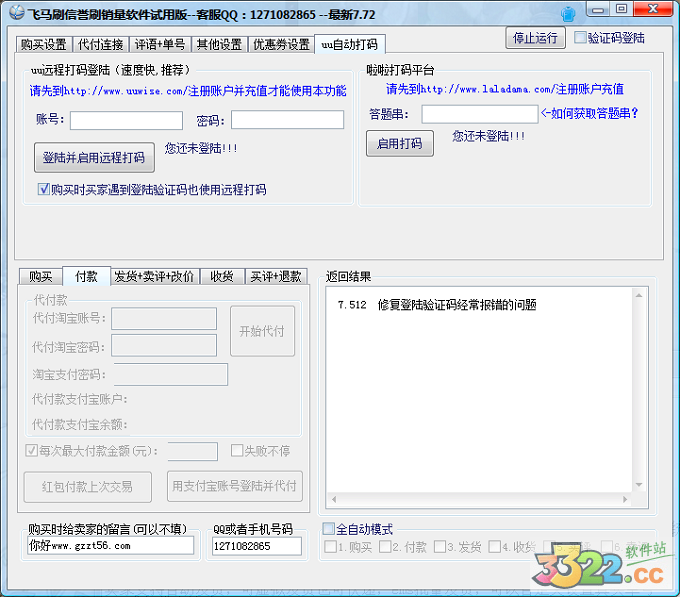Open the 发货+卖评+改价 tab
The image size is (680, 597).
[x=154, y=276]
